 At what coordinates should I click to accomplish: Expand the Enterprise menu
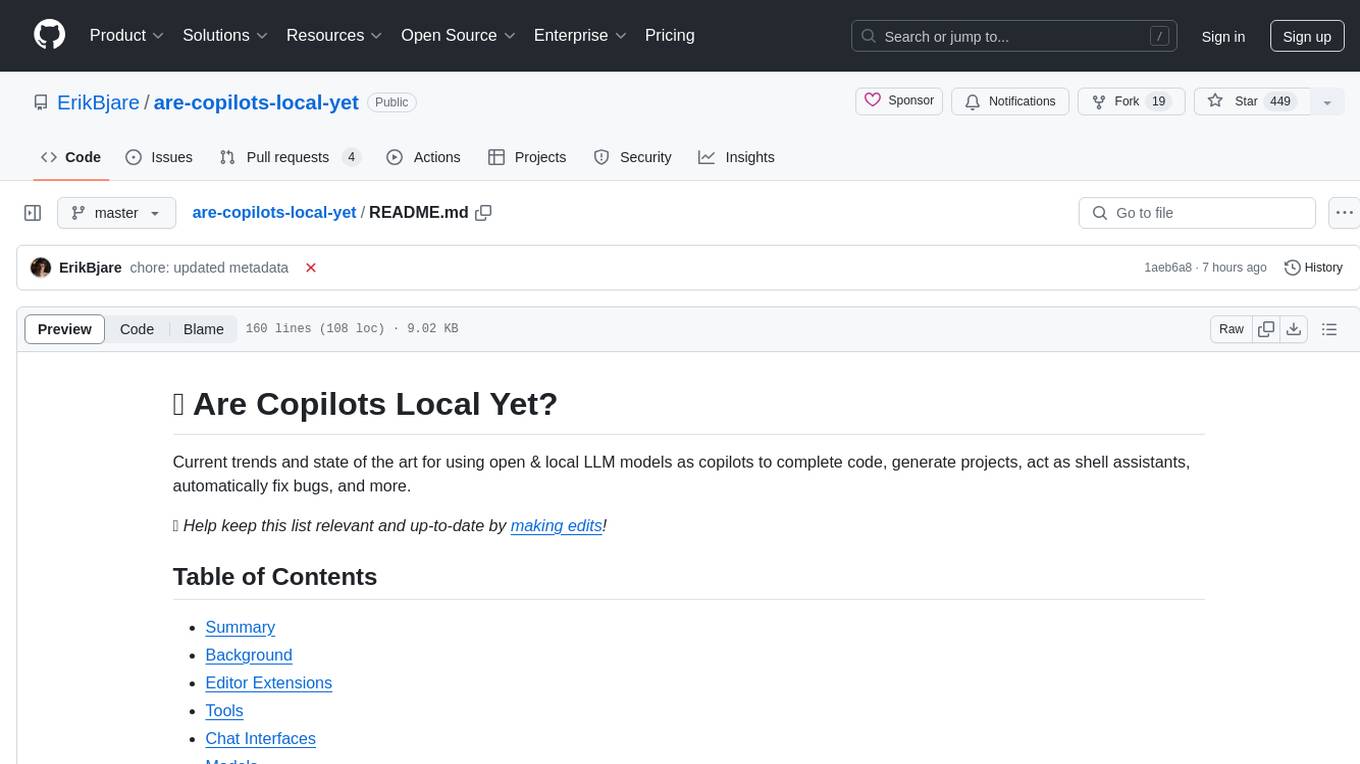tap(580, 35)
